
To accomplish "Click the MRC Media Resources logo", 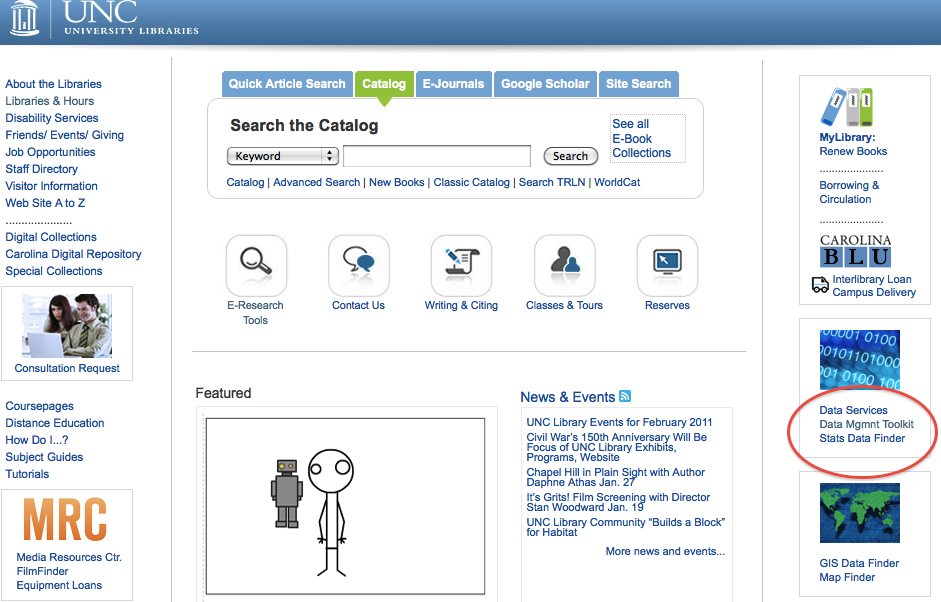I will [x=65, y=519].
